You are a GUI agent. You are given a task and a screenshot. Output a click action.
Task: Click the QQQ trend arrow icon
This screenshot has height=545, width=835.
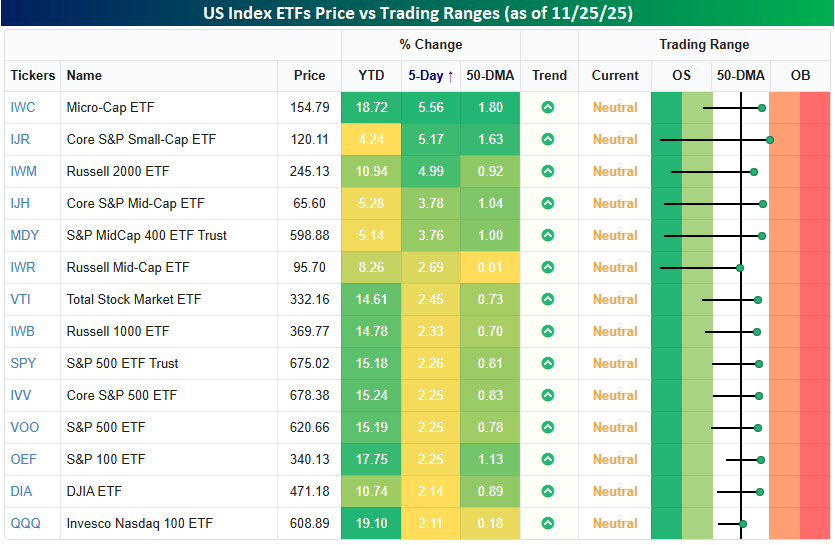(548, 524)
